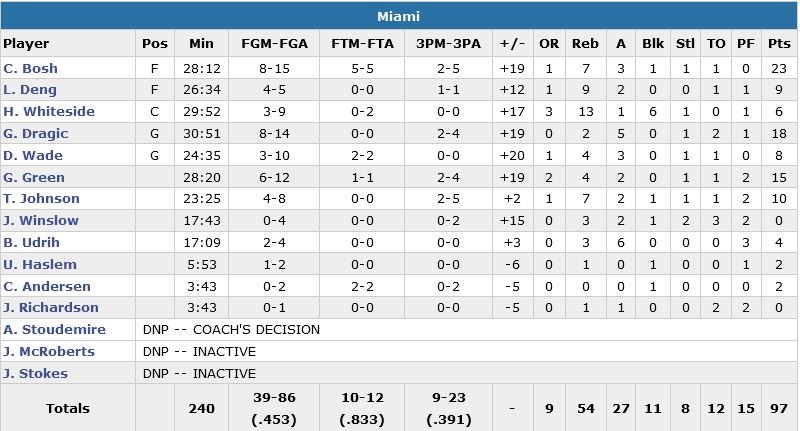Click the Min column header

tap(201, 44)
